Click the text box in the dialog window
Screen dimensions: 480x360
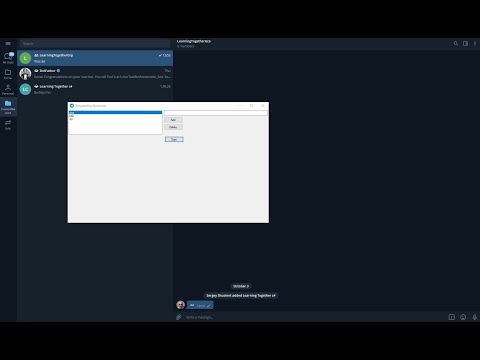click(216, 113)
